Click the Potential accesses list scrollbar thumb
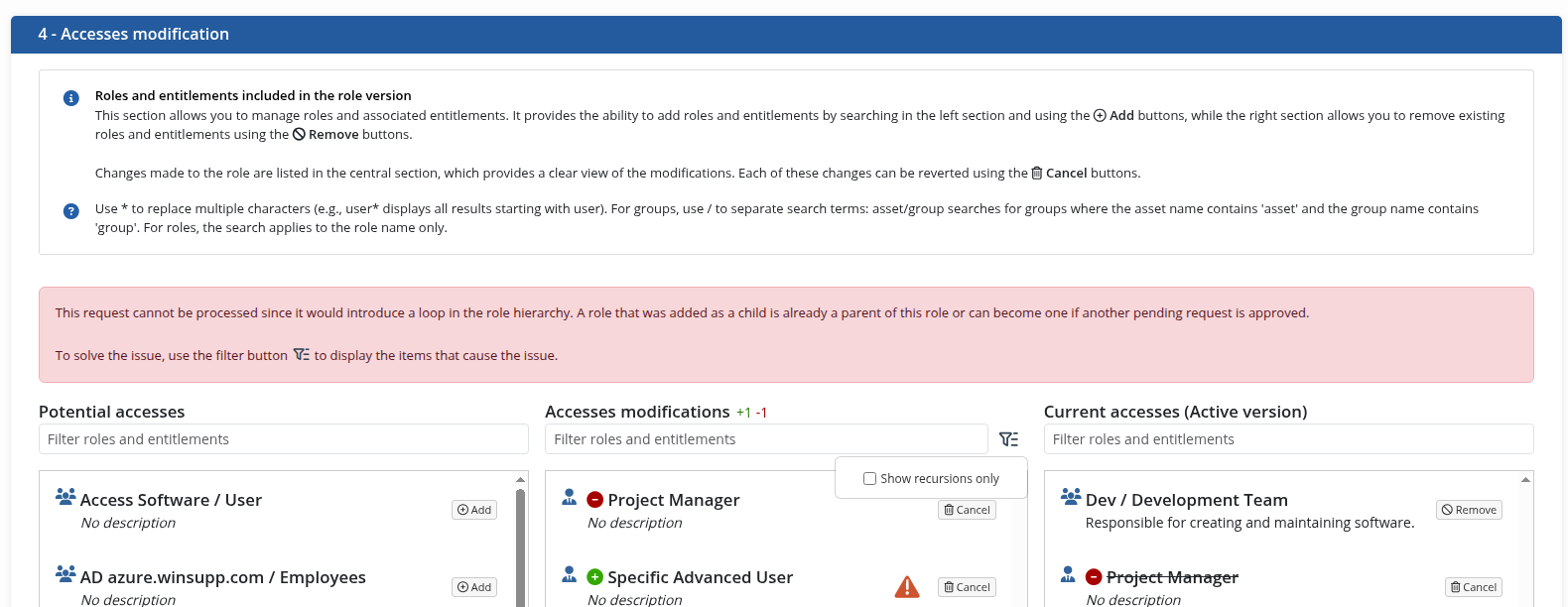Viewport: 1568px width, 607px height. 521,546
